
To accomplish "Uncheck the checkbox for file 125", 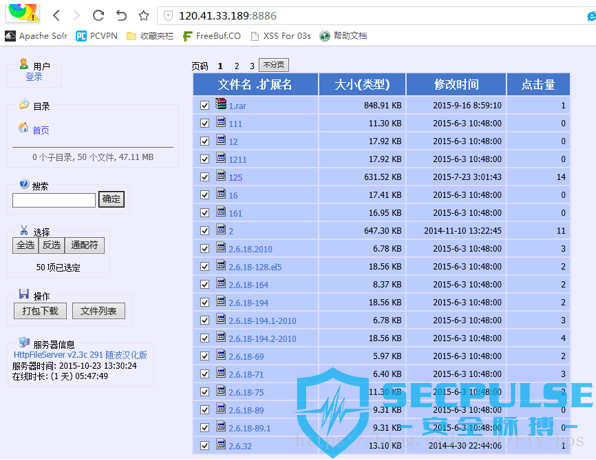I will pos(204,177).
